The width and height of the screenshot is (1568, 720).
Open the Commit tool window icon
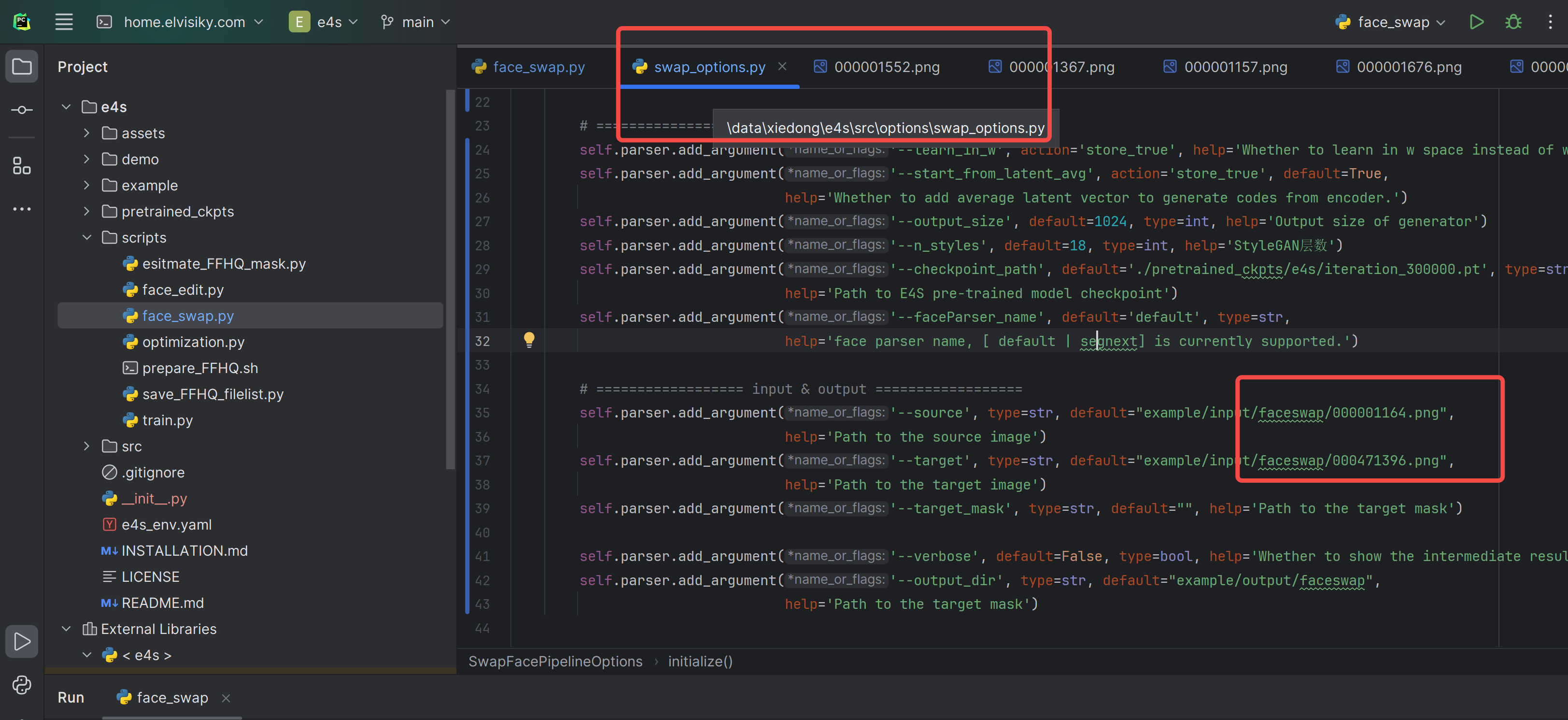click(22, 110)
